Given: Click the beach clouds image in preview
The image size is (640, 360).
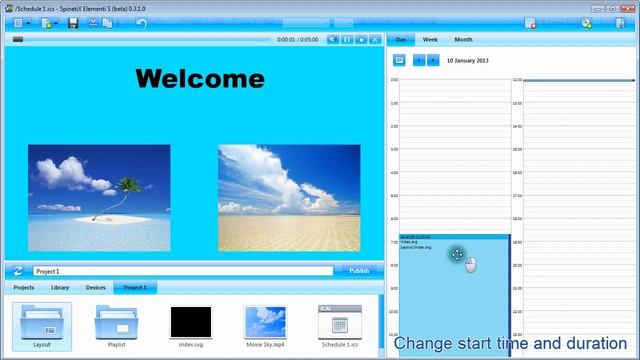Looking at the screenshot, I should [289, 198].
